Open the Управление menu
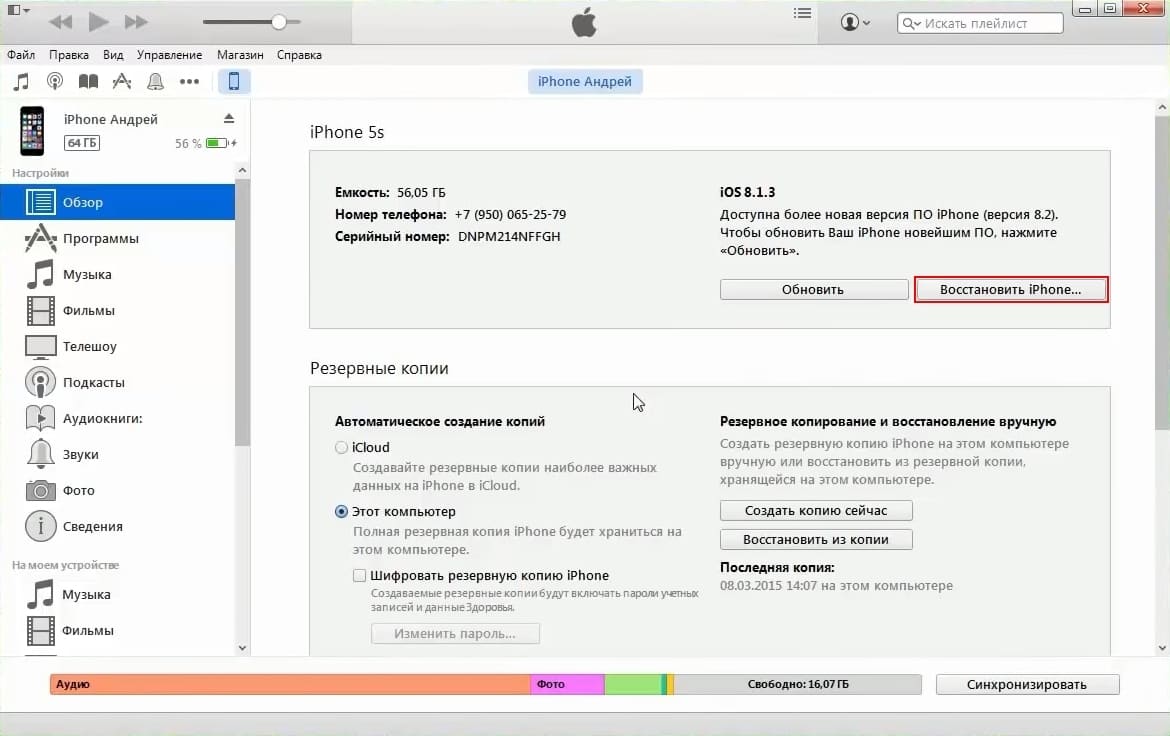The image size is (1170, 736). click(169, 54)
